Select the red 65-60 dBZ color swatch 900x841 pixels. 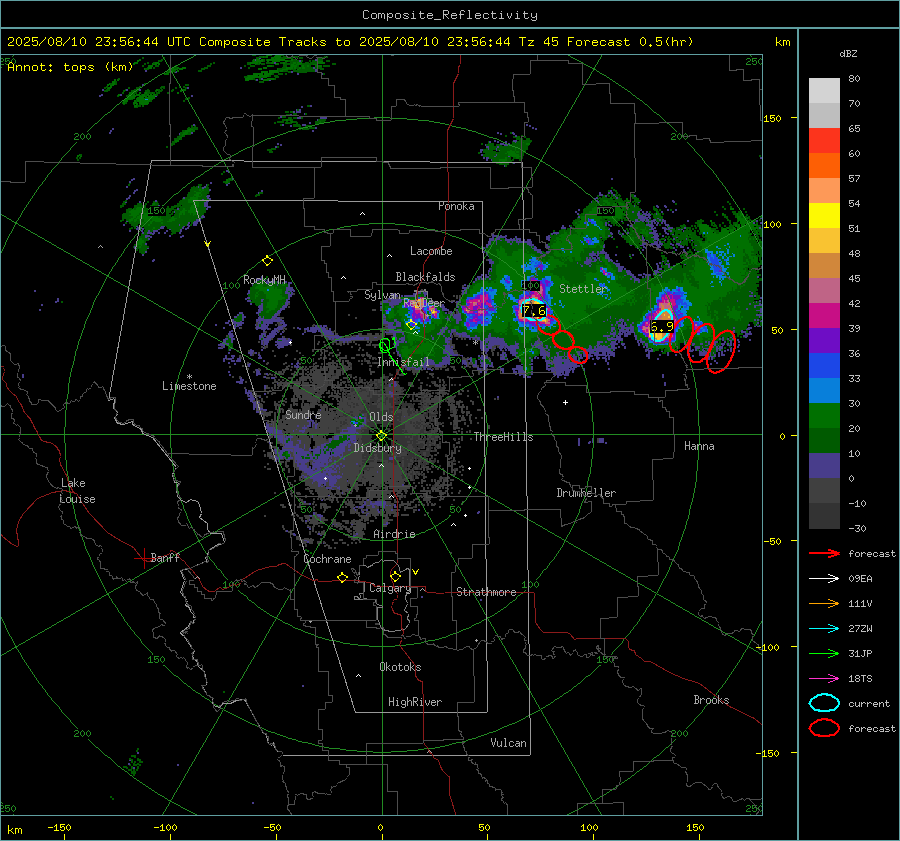pos(824,141)
